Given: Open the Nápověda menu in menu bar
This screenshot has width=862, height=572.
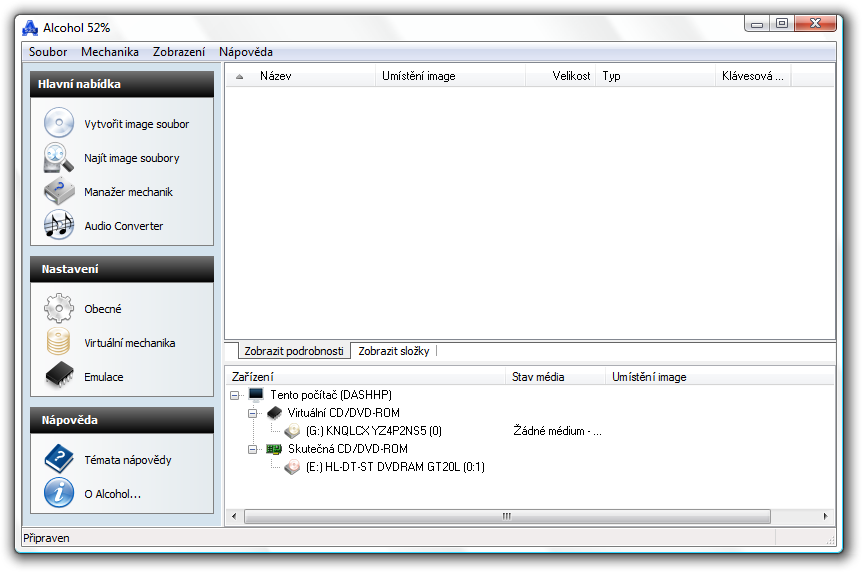Looking at the screenshot, I should [246, 52].
